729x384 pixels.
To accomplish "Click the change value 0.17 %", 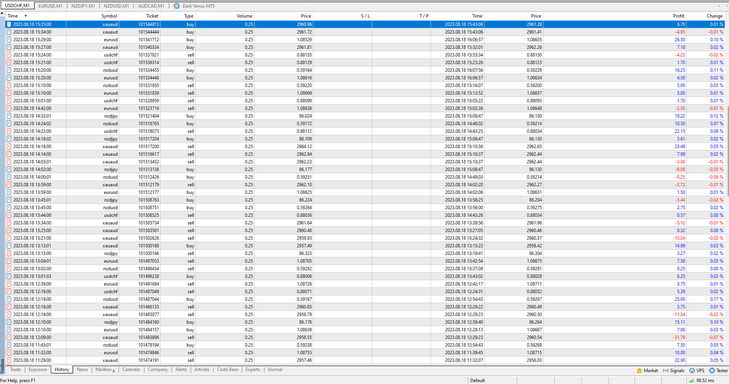I will click(x=716, y=299).
